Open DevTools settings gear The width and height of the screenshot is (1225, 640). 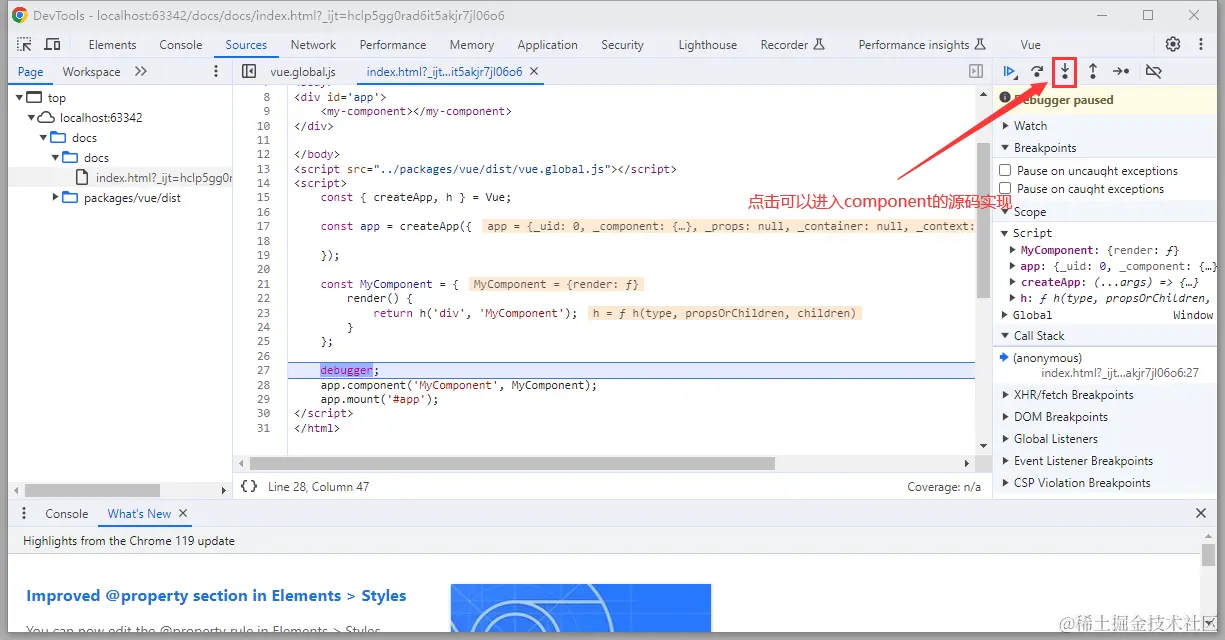tap(1173, 45)
